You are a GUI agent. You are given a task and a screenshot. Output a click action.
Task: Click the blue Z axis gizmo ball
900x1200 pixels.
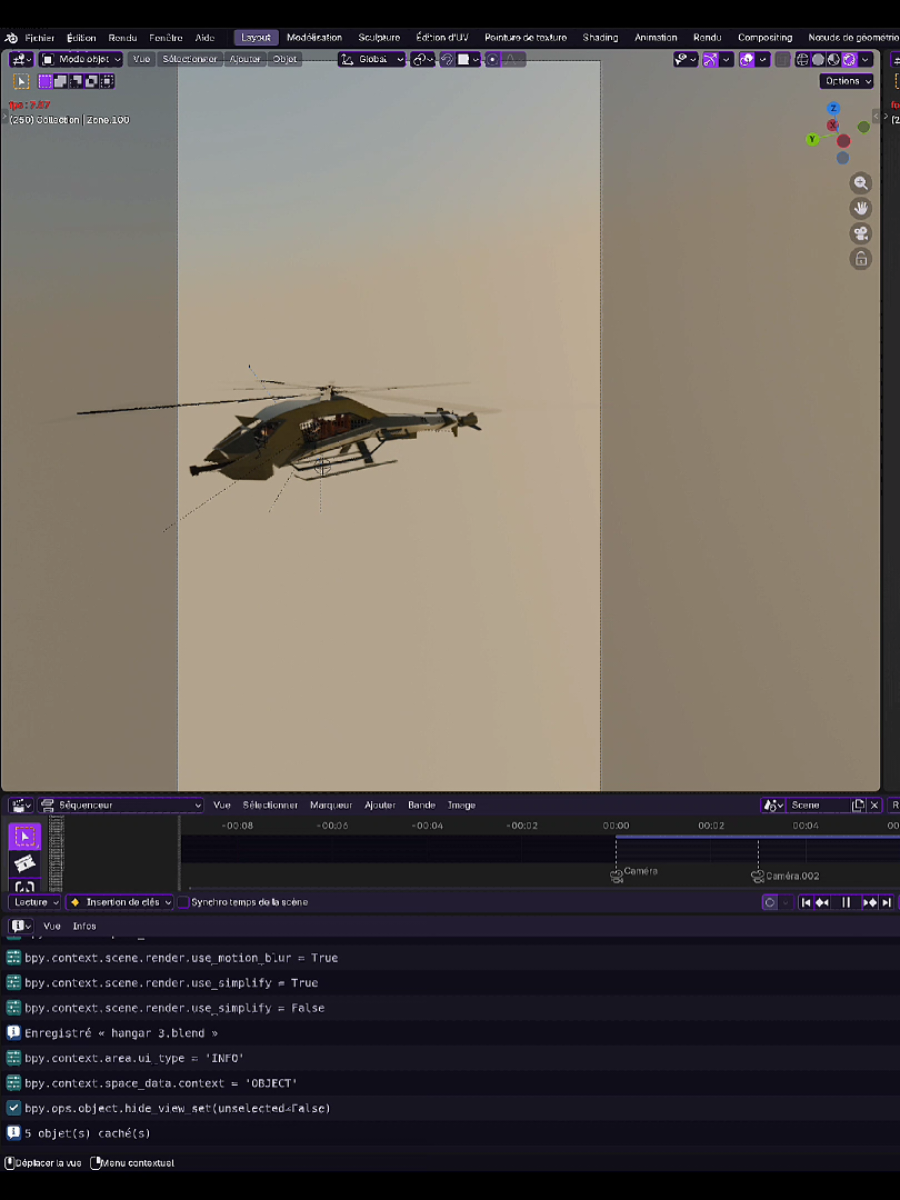834,109
